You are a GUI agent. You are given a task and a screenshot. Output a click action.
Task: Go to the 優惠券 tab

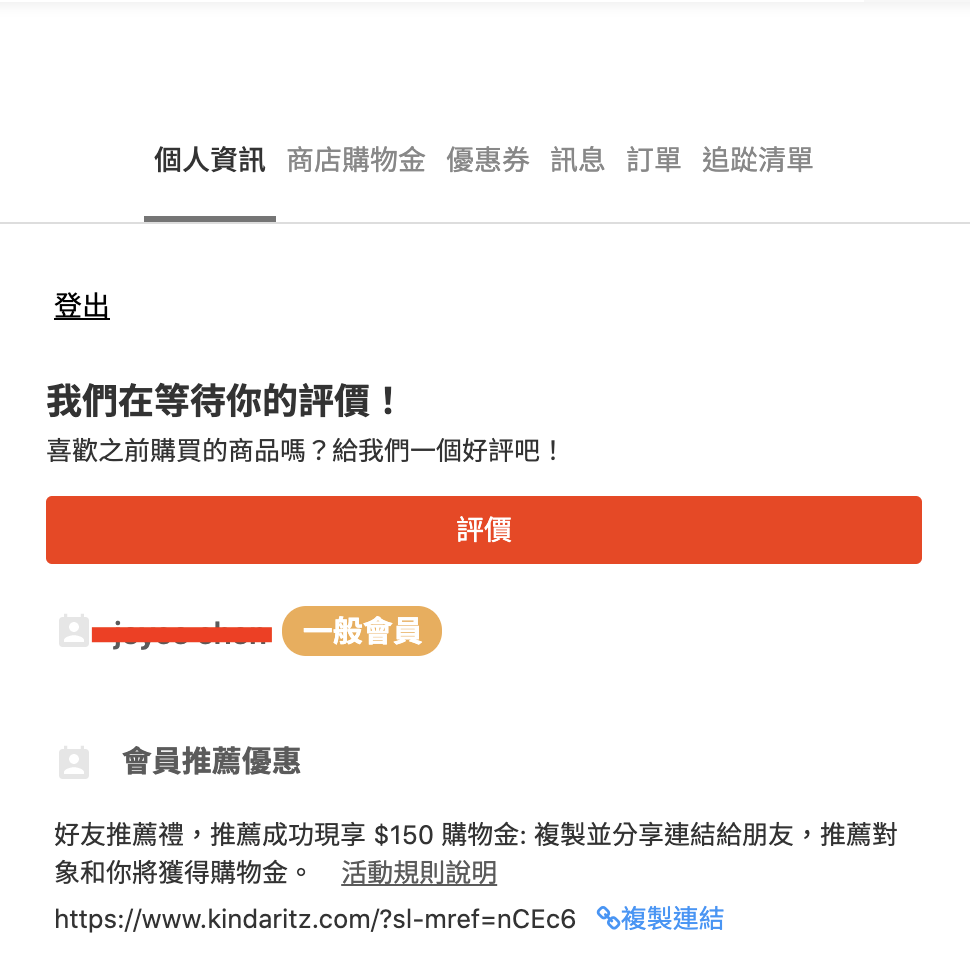(x=488, y=160)
